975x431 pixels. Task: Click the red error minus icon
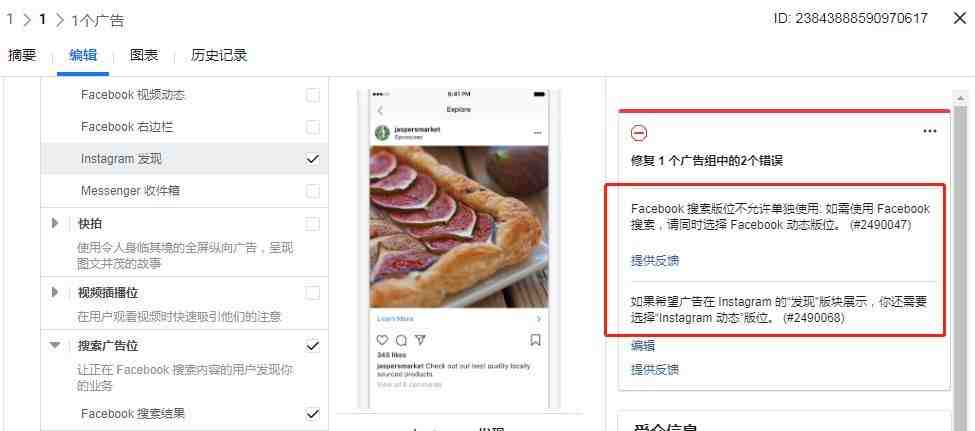click(639, 132)
